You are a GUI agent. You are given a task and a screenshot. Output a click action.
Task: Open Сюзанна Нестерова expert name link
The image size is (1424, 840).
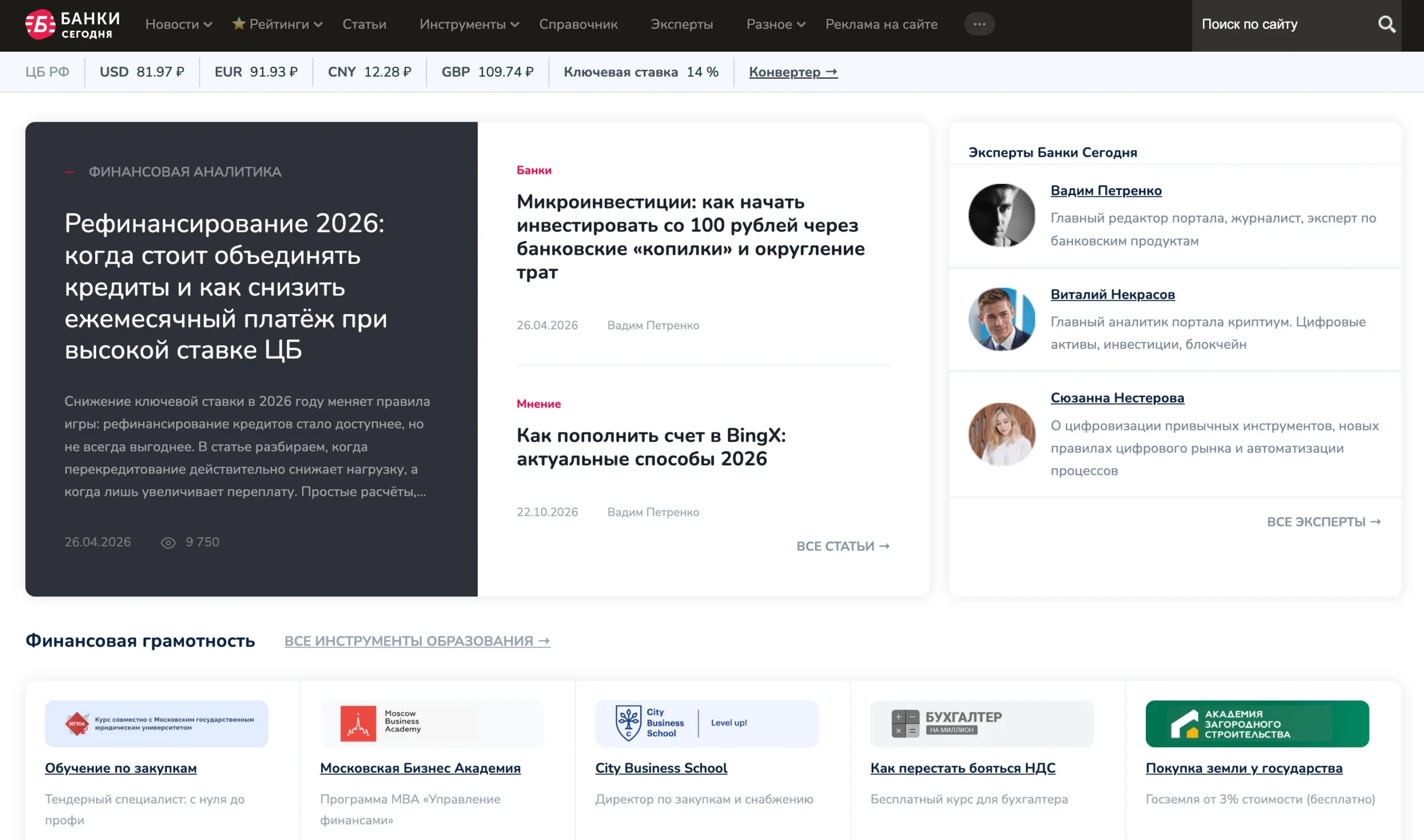[1117, 398]
